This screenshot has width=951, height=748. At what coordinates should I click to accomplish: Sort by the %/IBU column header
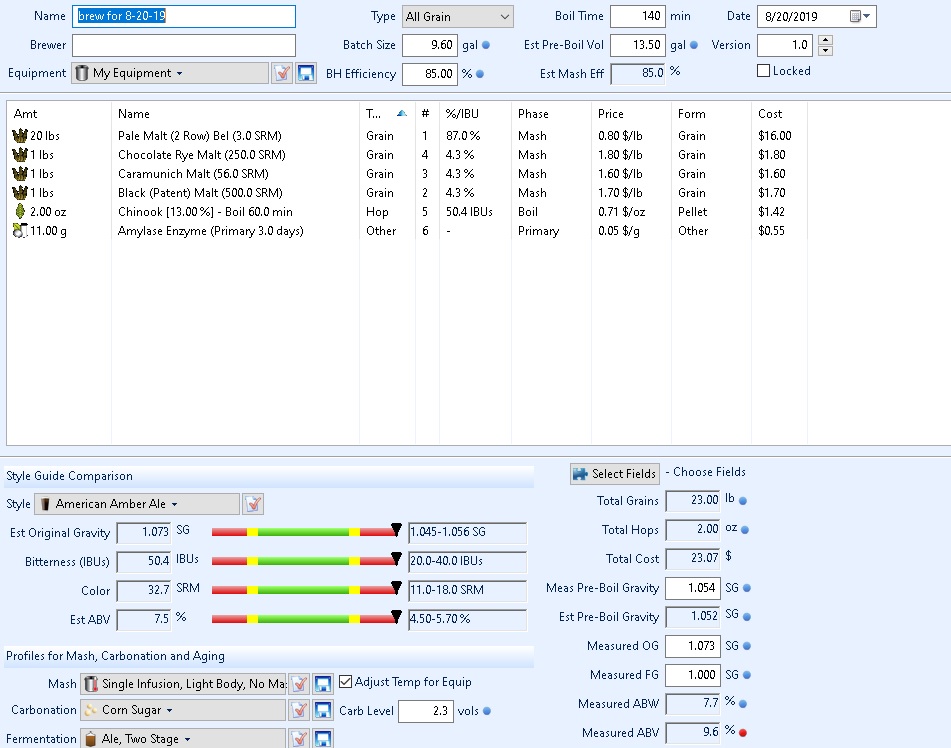click(x=475, y=113)
